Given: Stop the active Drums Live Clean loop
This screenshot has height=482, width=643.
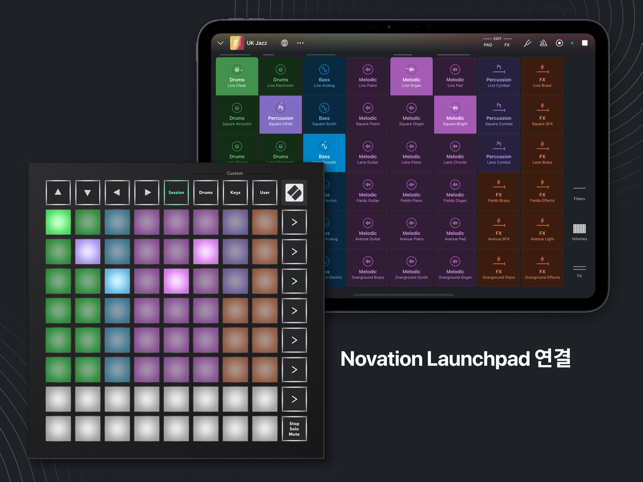Looking at the screenshot, I should pos(237,76).
